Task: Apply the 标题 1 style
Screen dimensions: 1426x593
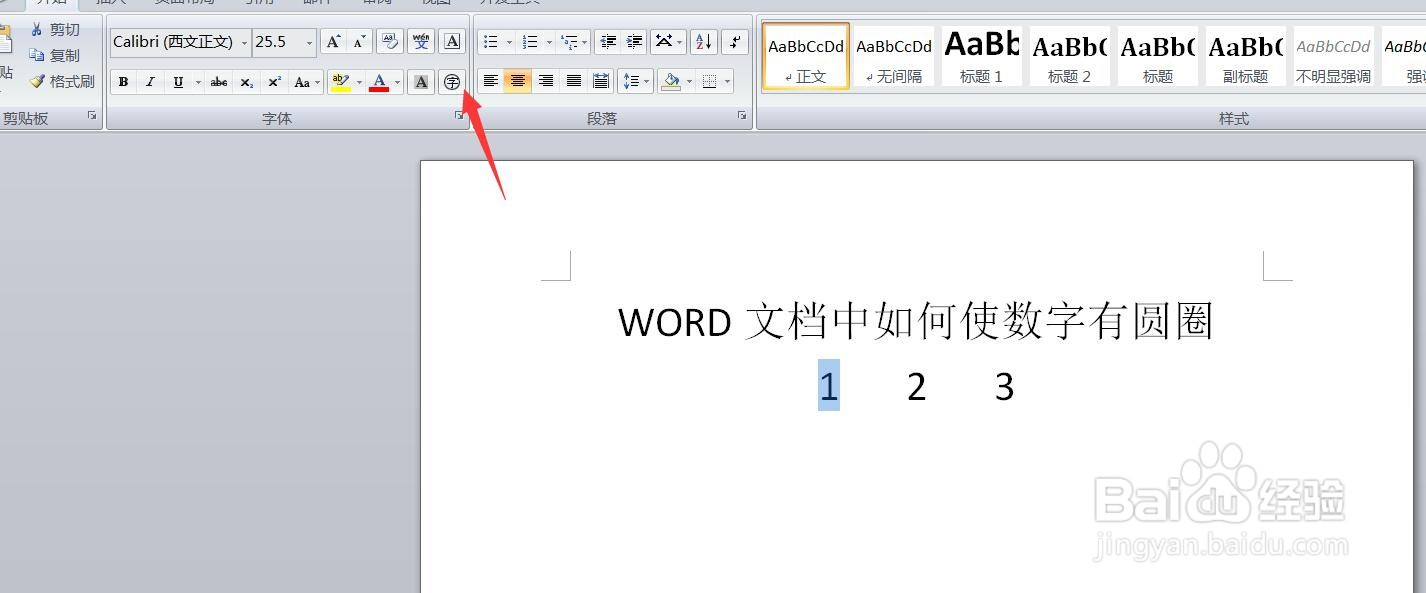Action: pos(981,57)
